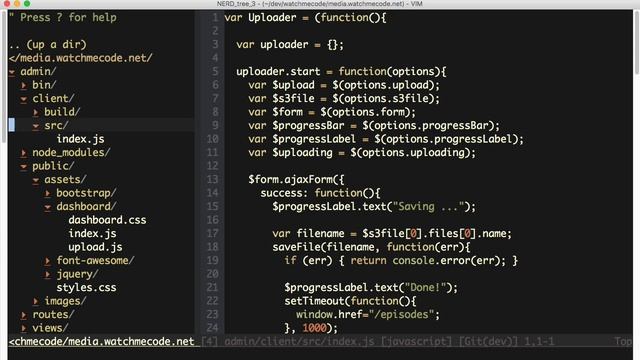Viewport: 640px width, 360px height.
Task: Place cursor on '$form.ajaxForm({' line
Action: coord(296,179)
